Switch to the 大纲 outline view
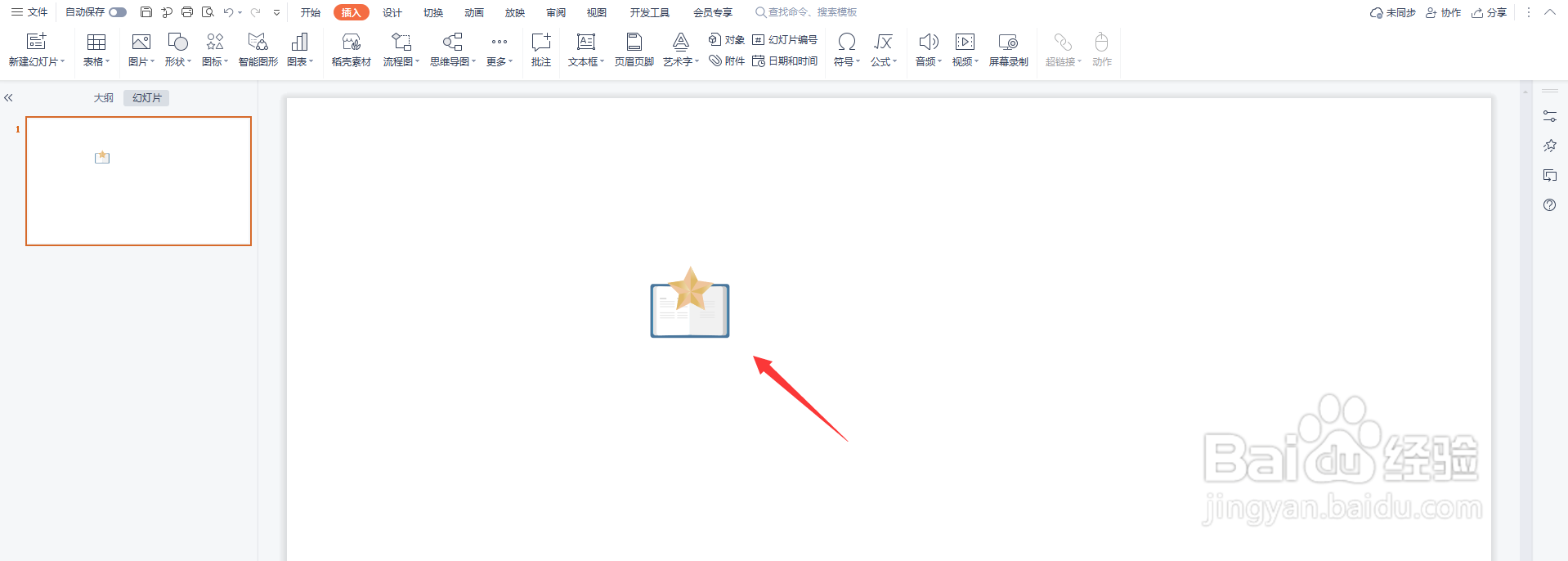This screenshot has width=1568, height=561. click(104, 98)
